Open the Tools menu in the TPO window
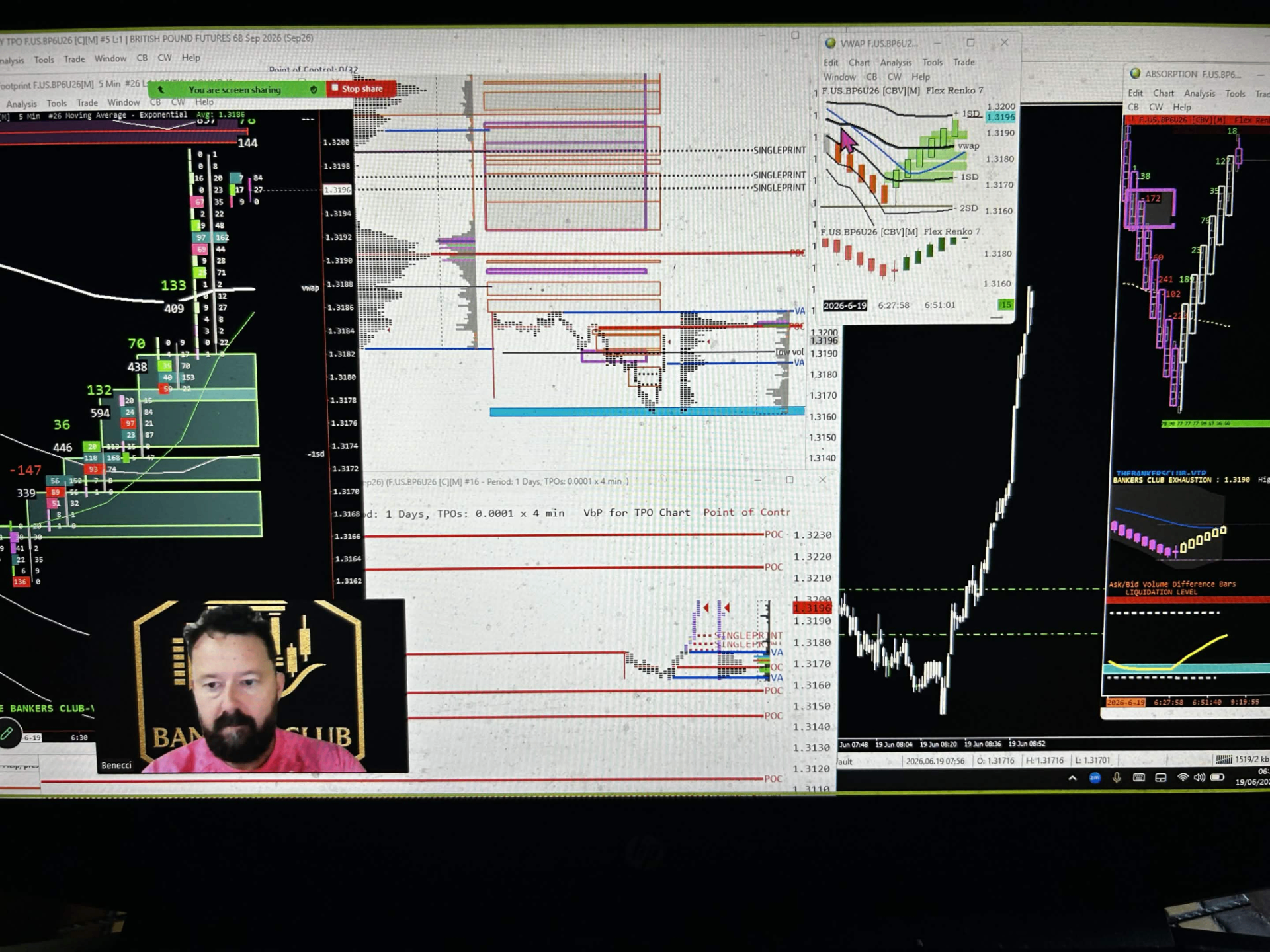Viewport: 1270px width, 952px height. click(44, 59)
